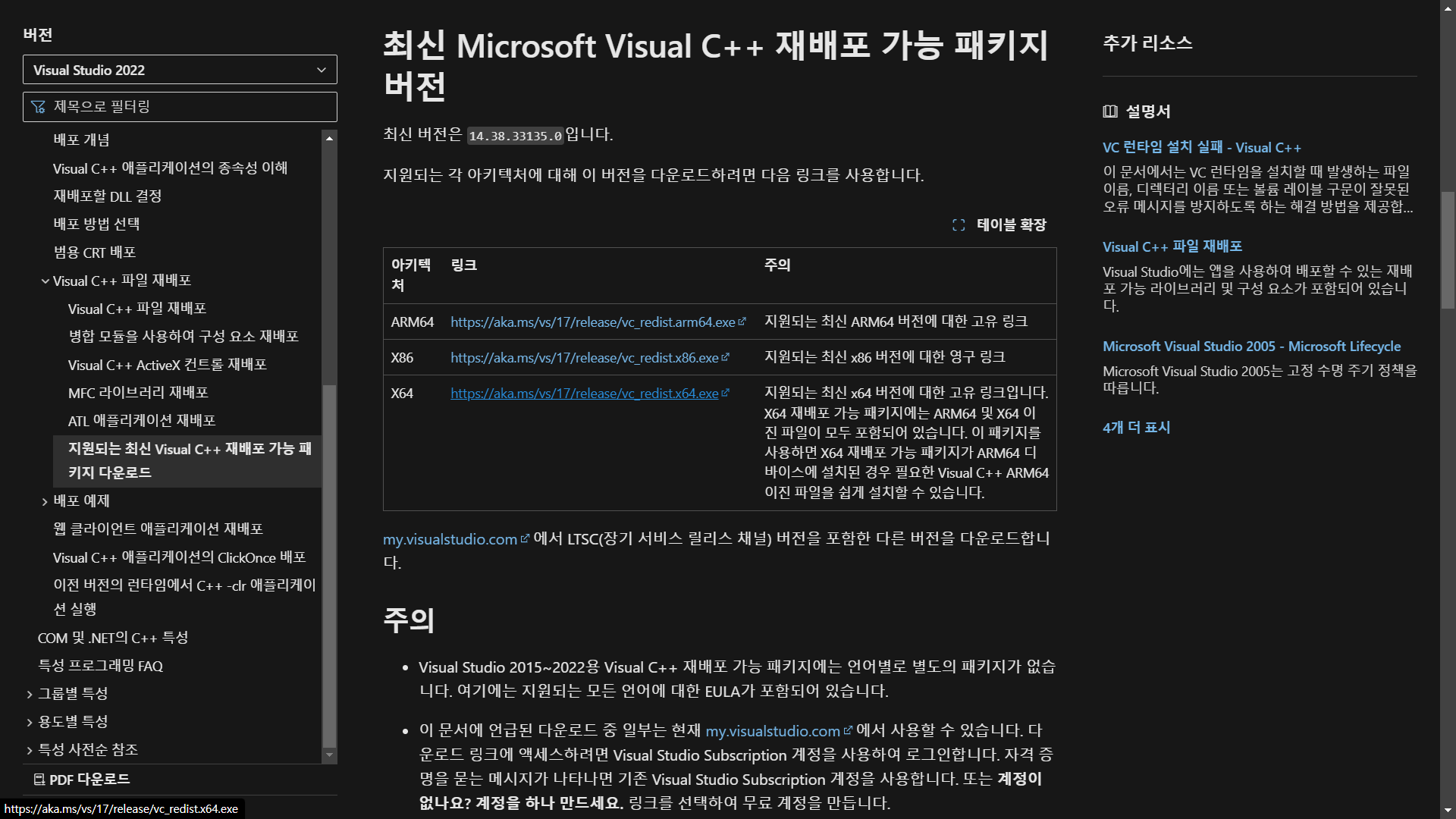Click the external link icon beside my.visualstudio.com

(525, 538)
